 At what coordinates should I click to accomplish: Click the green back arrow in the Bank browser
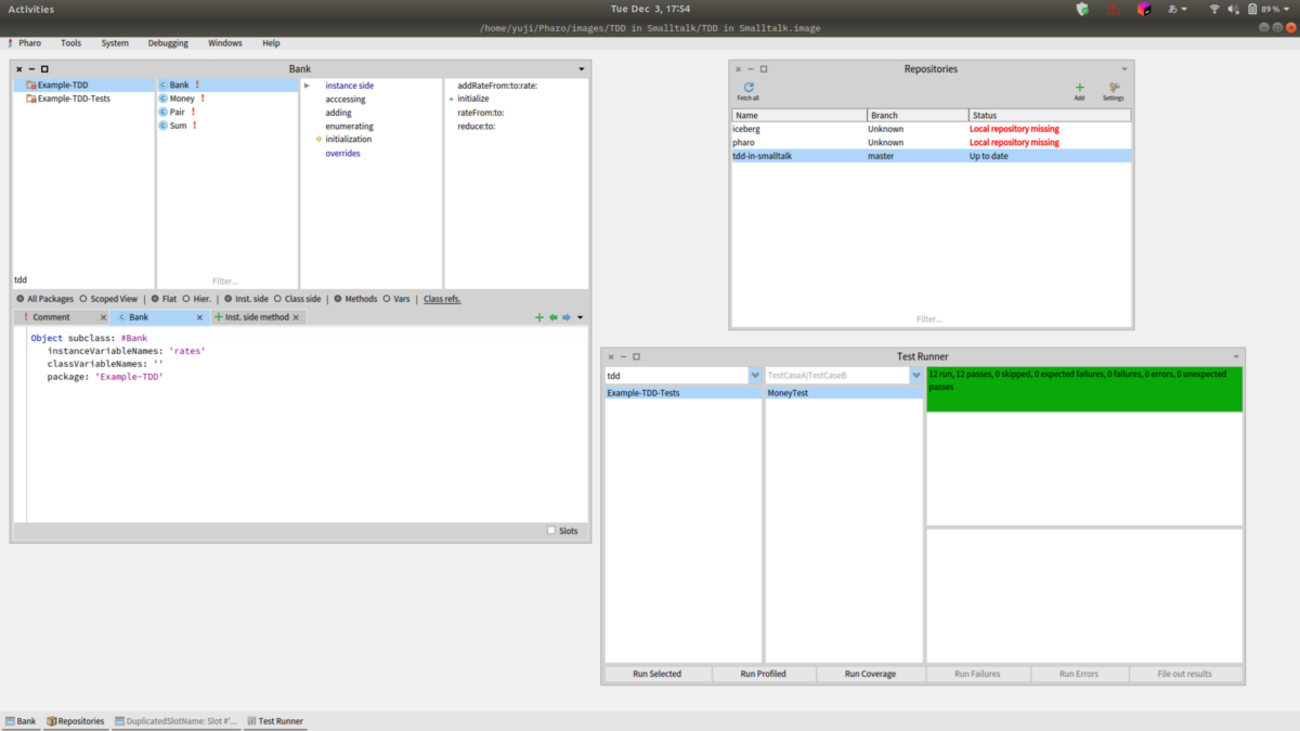pos(553,318)
